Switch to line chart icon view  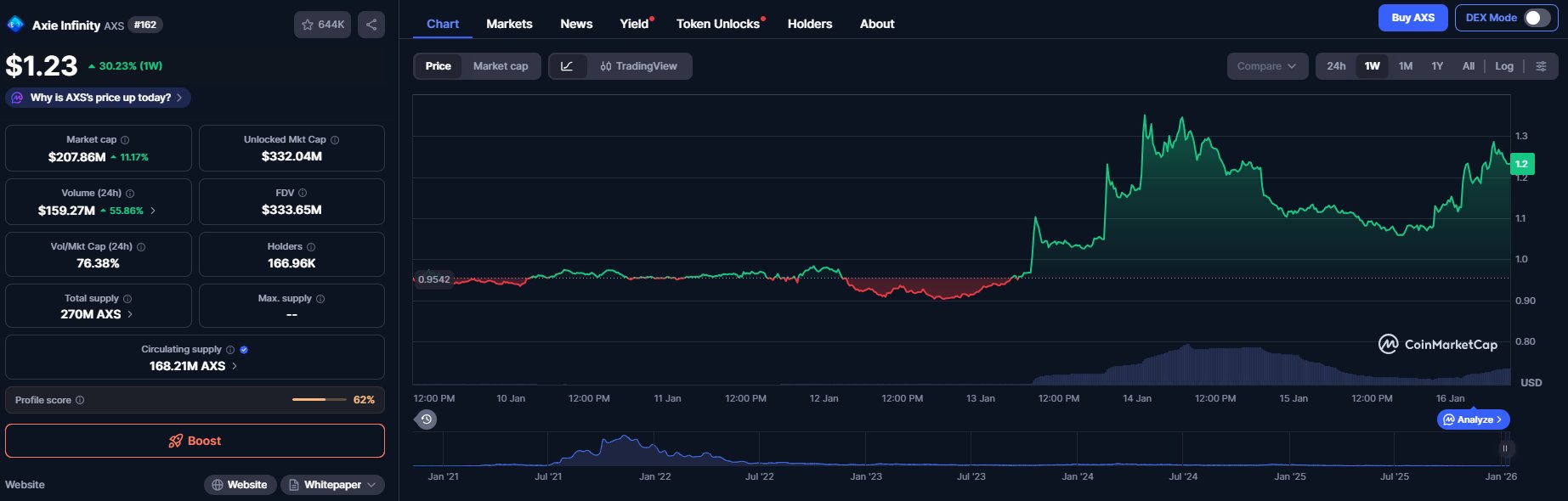(x=568, y=66)
